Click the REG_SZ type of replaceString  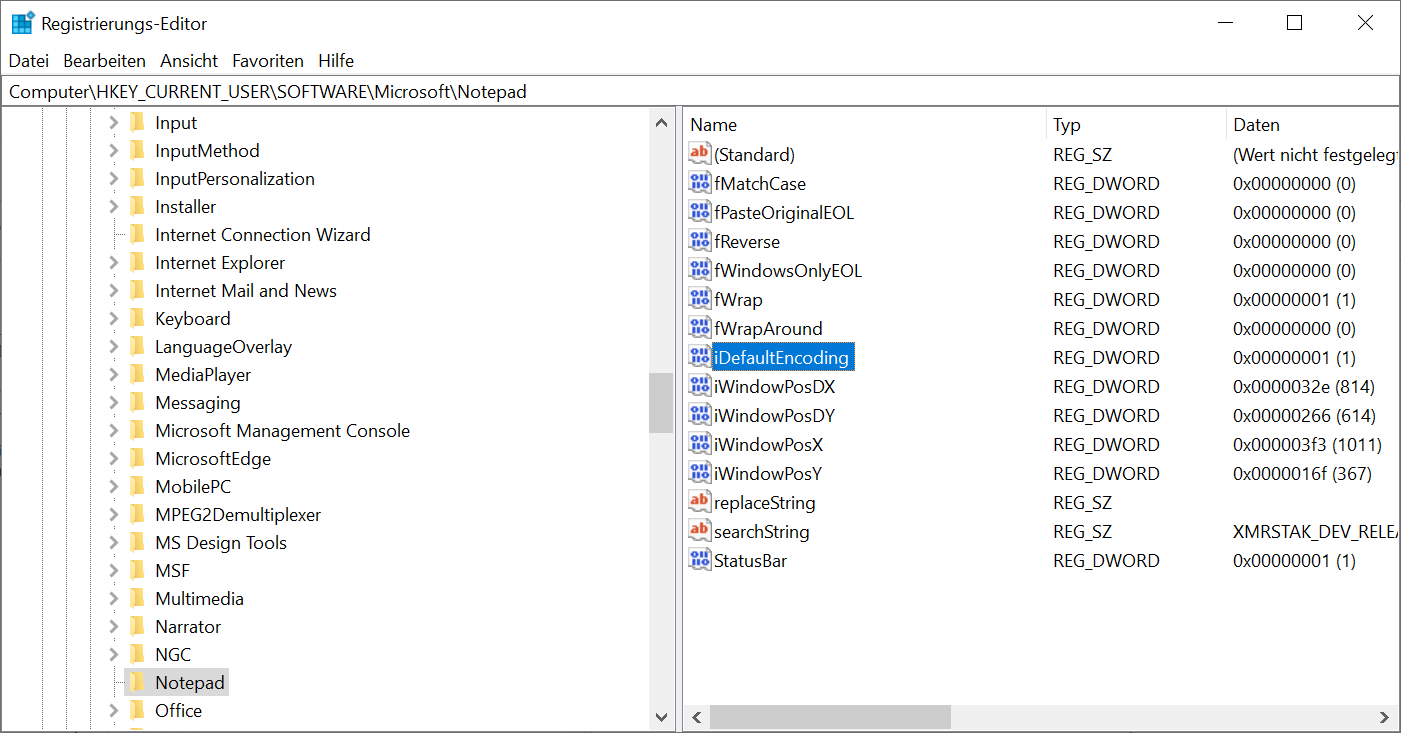click(1082, 502)
